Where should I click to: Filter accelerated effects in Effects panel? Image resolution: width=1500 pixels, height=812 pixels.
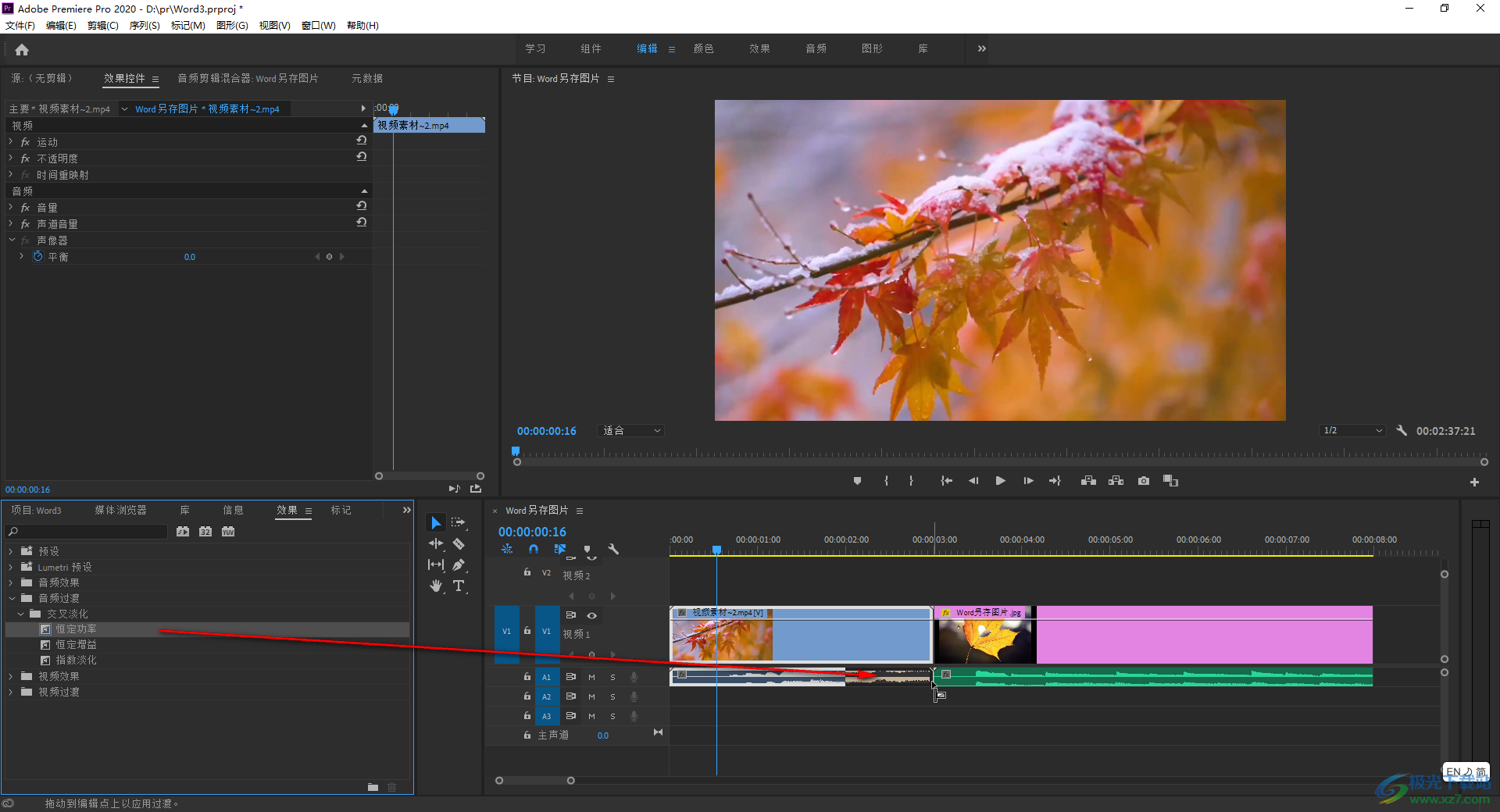pyautogui.click(x=183, y=532)
